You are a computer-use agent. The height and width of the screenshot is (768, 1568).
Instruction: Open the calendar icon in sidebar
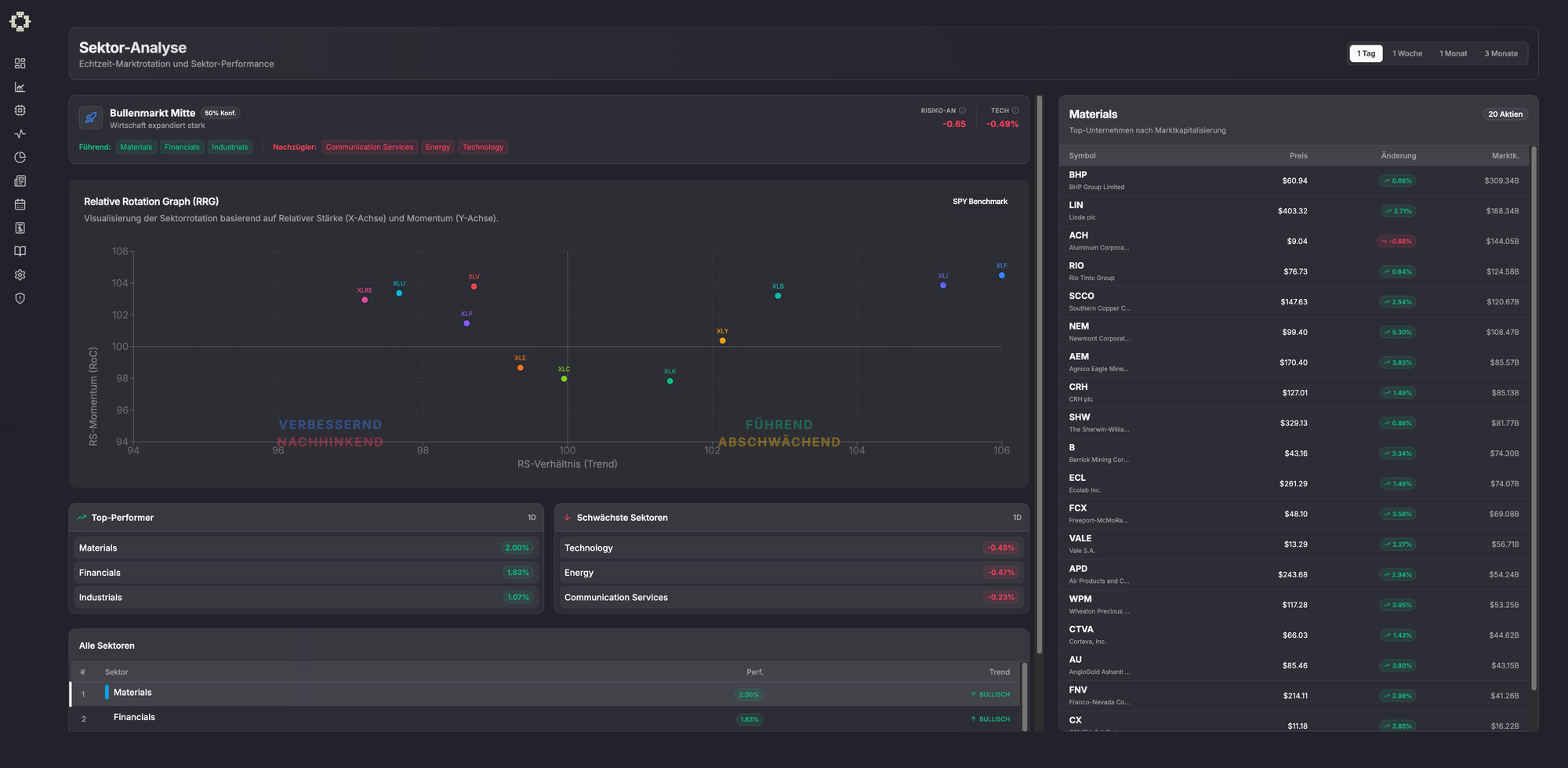[x=20, y=205]
